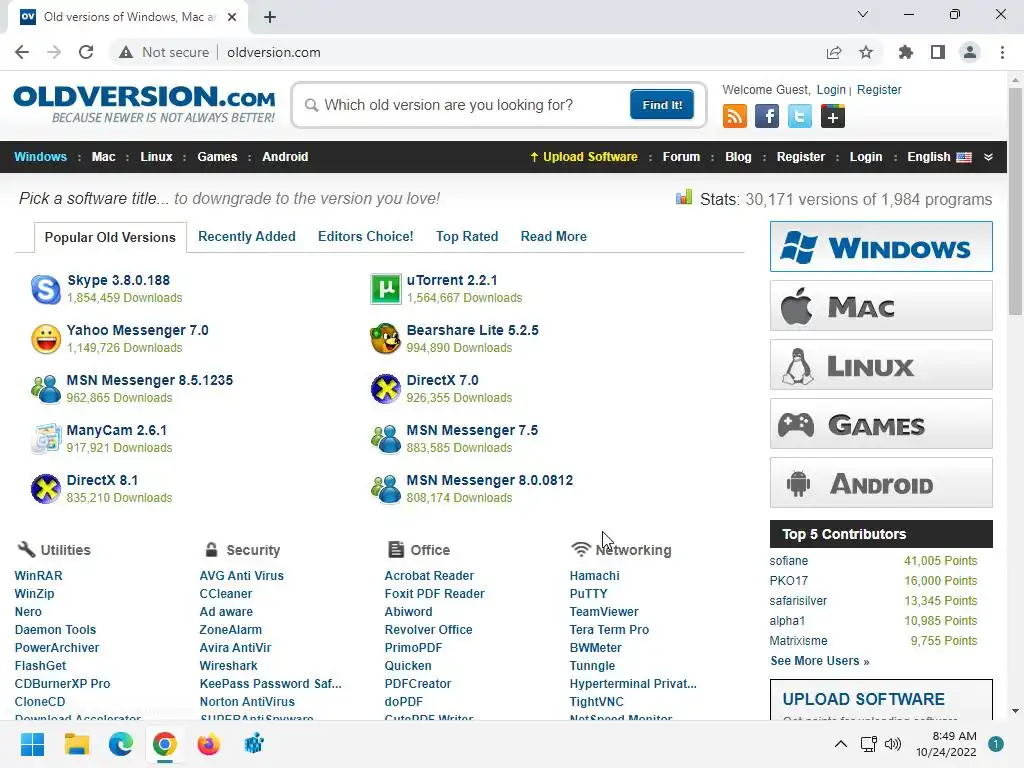Open Linux in the navigation bar

tap(156, 157)
